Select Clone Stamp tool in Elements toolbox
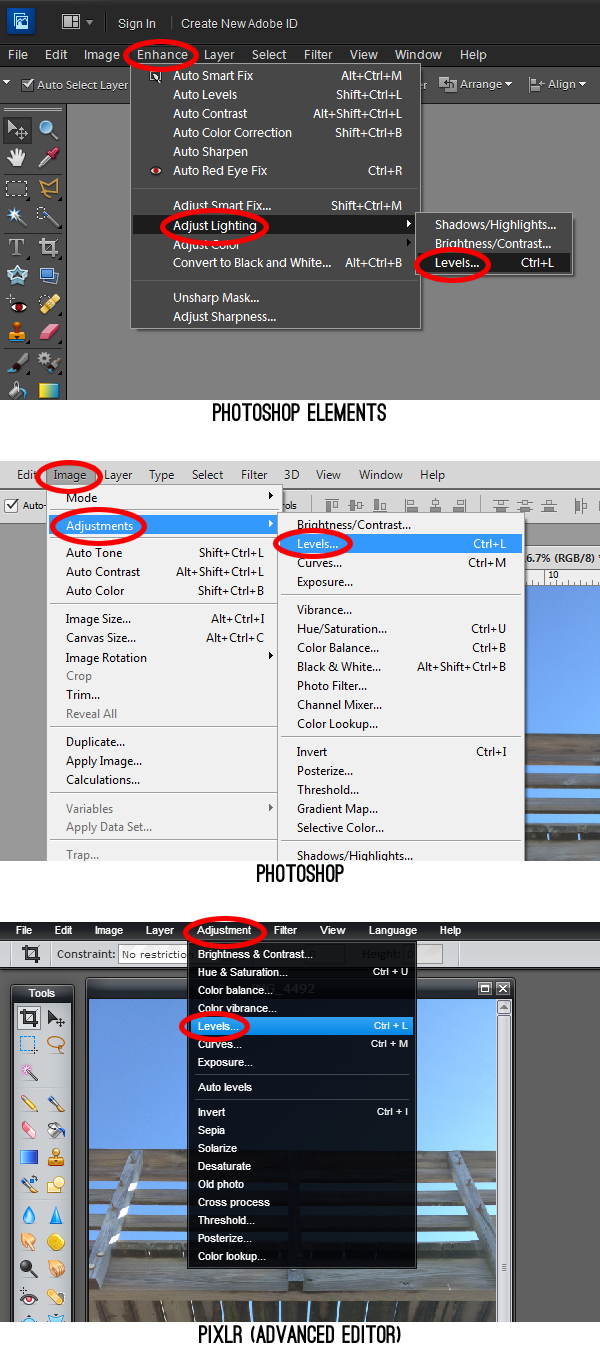 (17, 333)
